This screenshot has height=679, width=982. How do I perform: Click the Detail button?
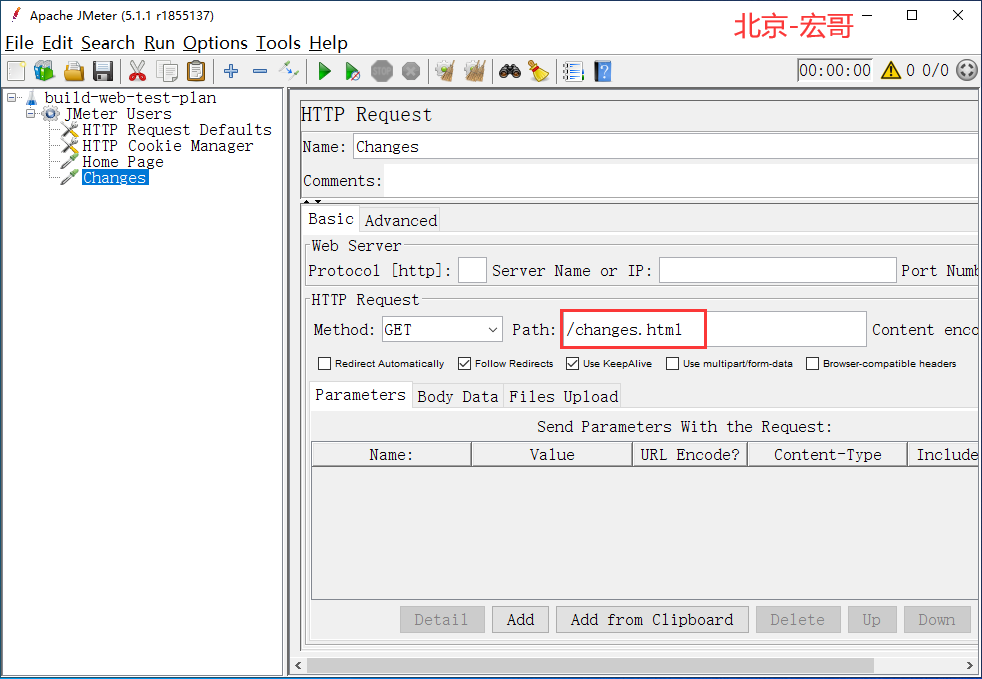(442, 619)
